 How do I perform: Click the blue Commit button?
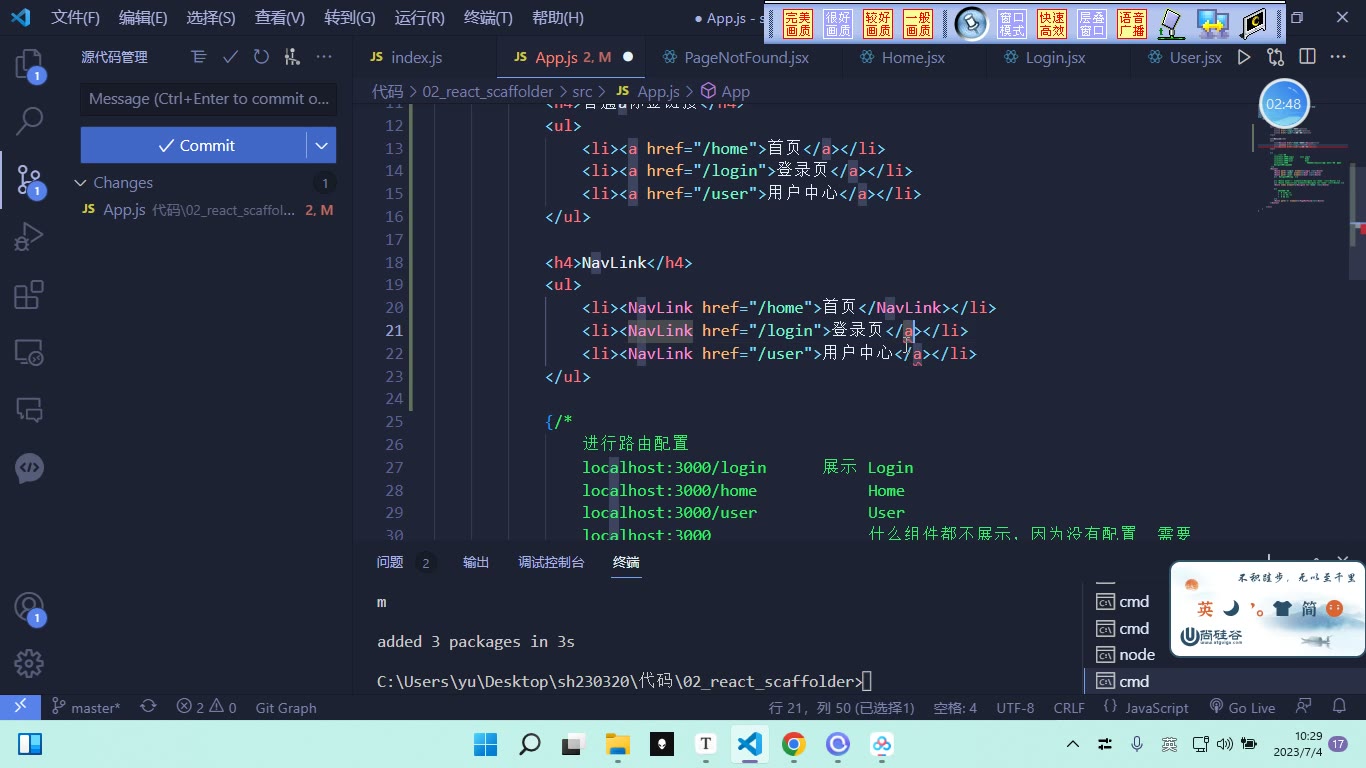click(x=194, y=145)
